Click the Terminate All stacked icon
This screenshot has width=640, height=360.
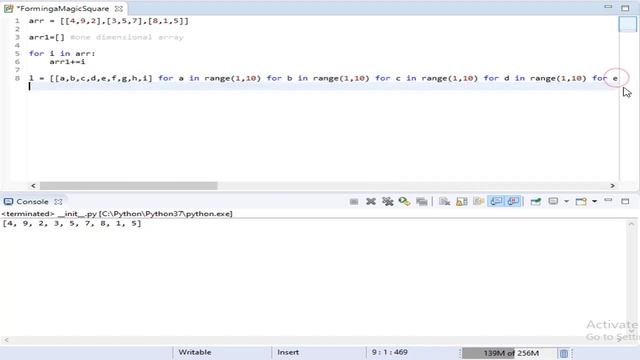click(422, 202)
